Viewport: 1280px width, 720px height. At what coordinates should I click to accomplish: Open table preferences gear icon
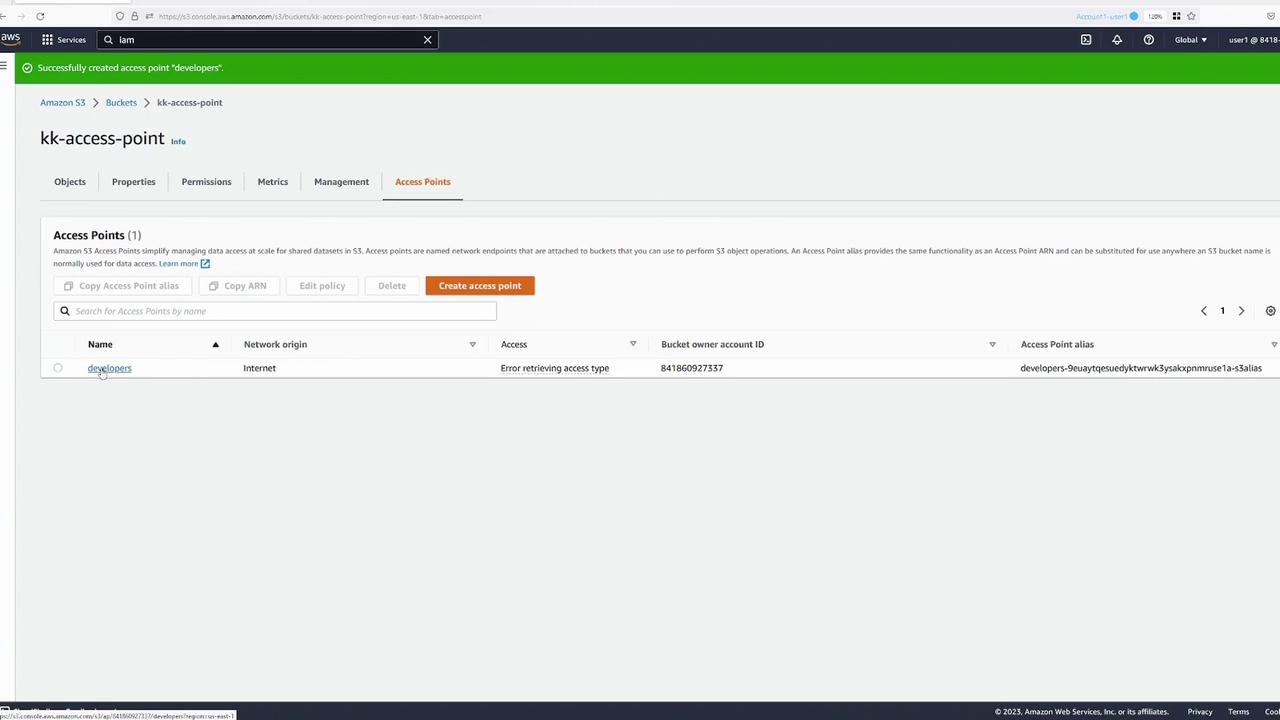point(1270,311)
